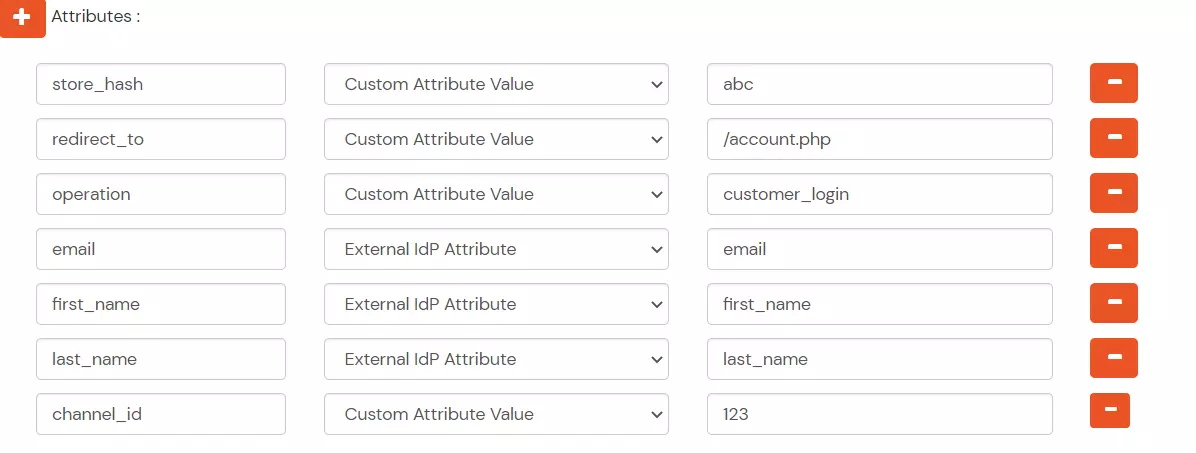
Task: Remove the redirect_to attribute row
Action: 1113,139
